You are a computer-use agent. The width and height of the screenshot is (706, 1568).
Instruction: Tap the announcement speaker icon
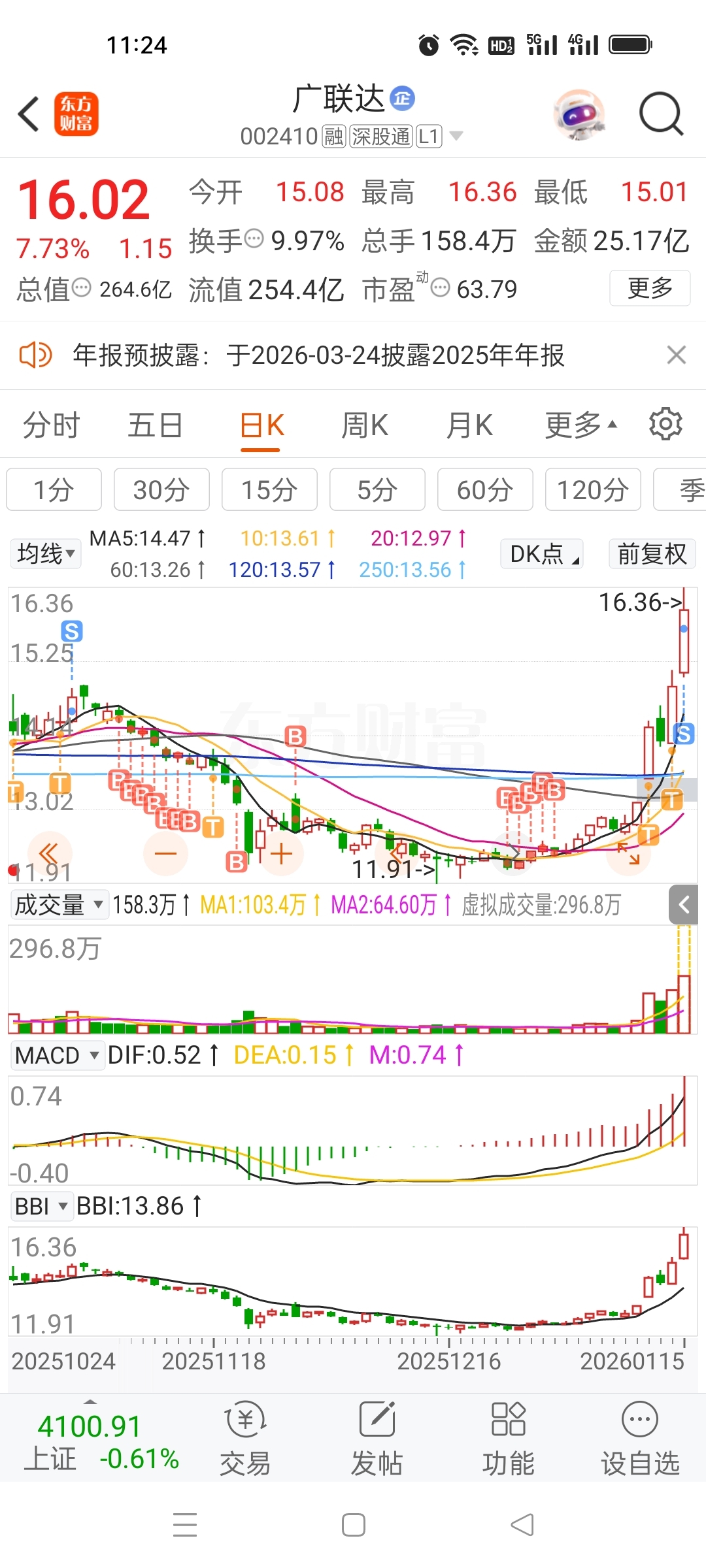click(x=35, y=355)
